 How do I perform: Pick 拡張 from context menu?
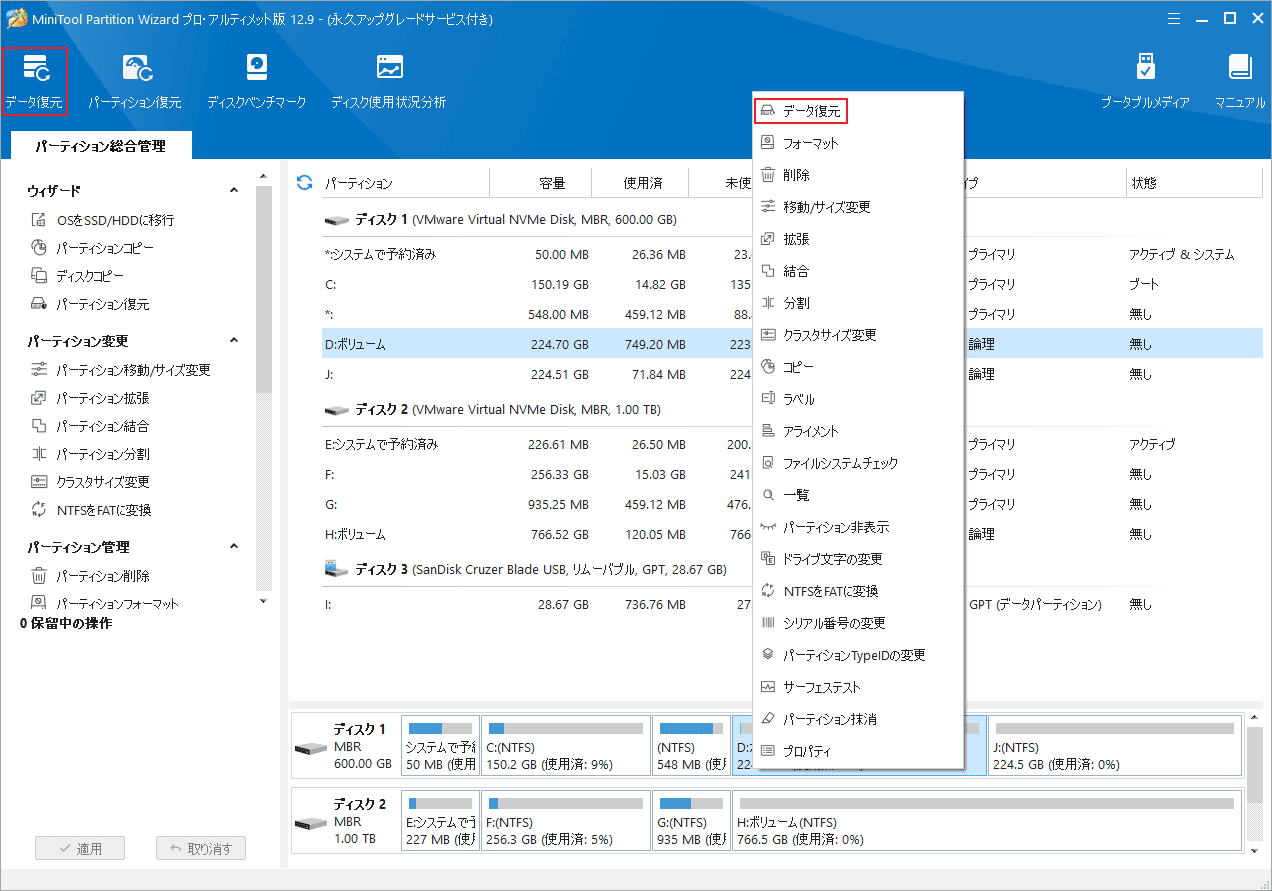(858, 239)
